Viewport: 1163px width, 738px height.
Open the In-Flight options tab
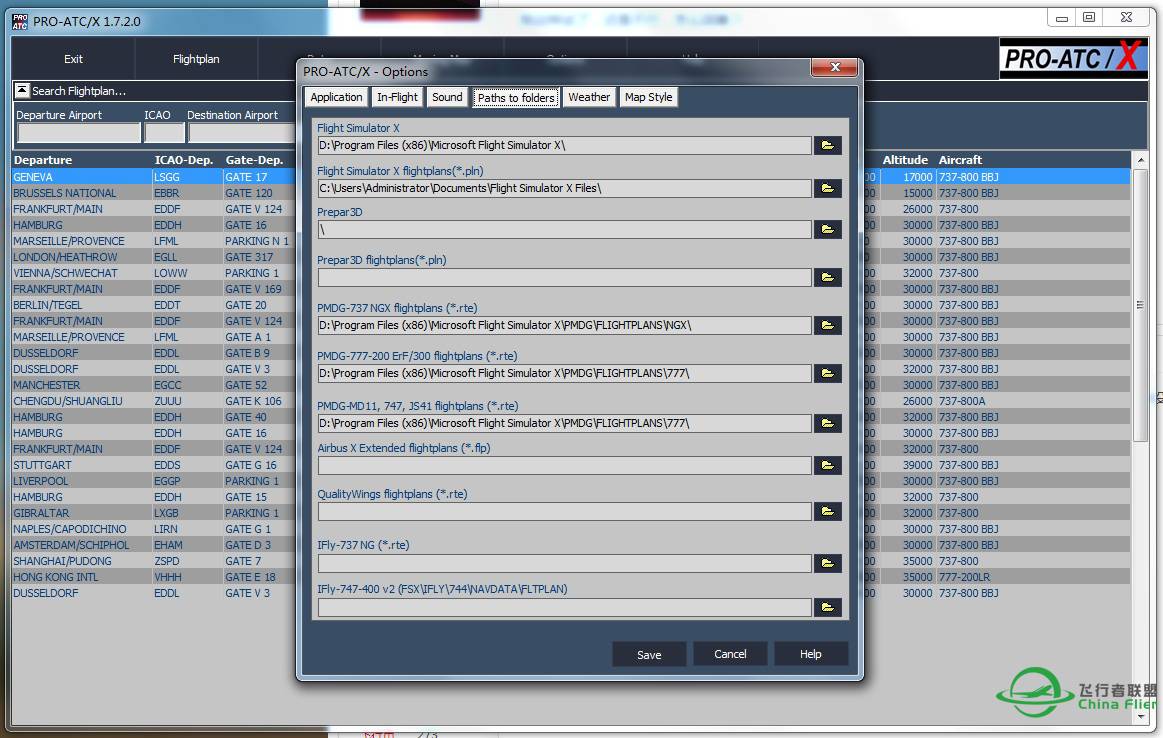point(397,97)
